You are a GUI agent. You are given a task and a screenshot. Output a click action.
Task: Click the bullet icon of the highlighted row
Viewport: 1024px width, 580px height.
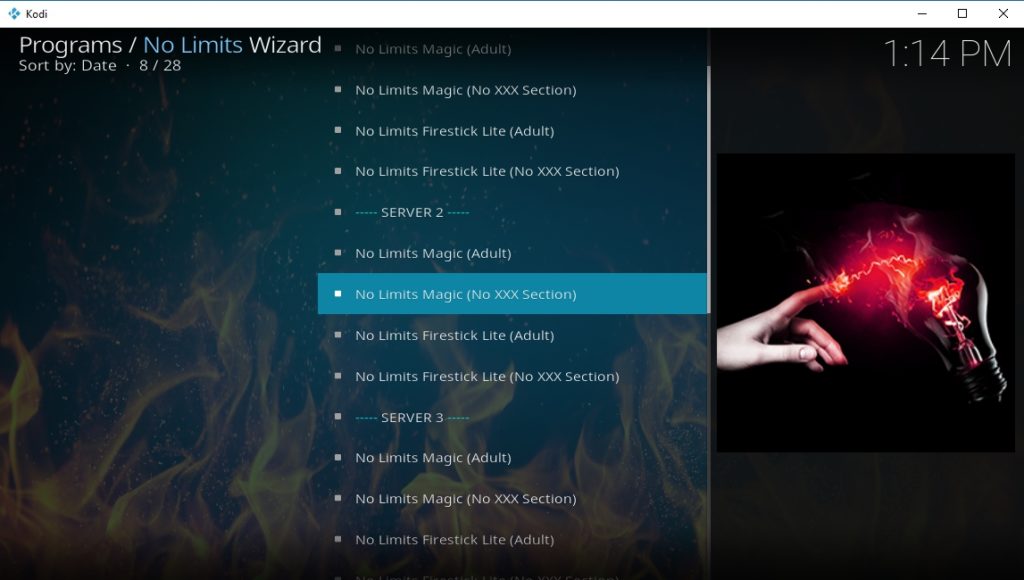coord(338,293)
